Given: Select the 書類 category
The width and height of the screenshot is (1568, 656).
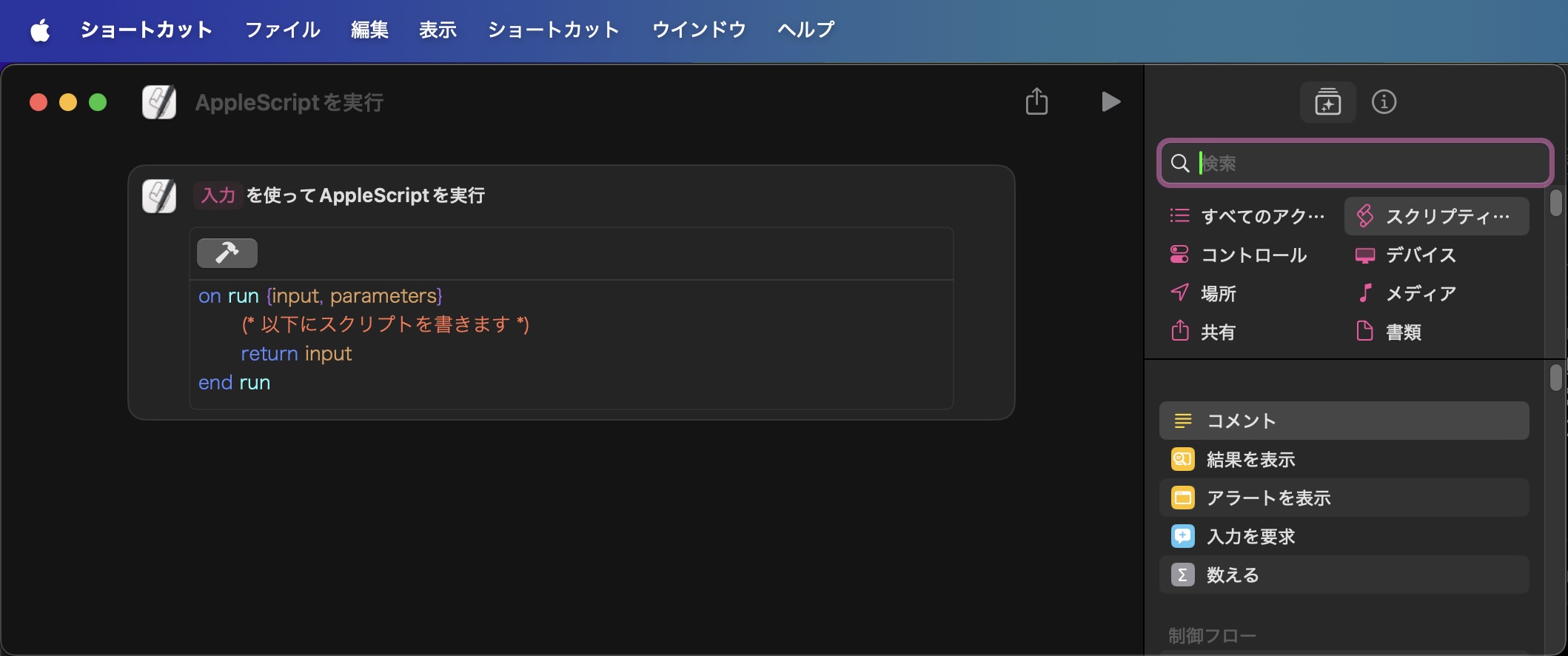Looking at the screenshot, I should (x=1436, y=332).
